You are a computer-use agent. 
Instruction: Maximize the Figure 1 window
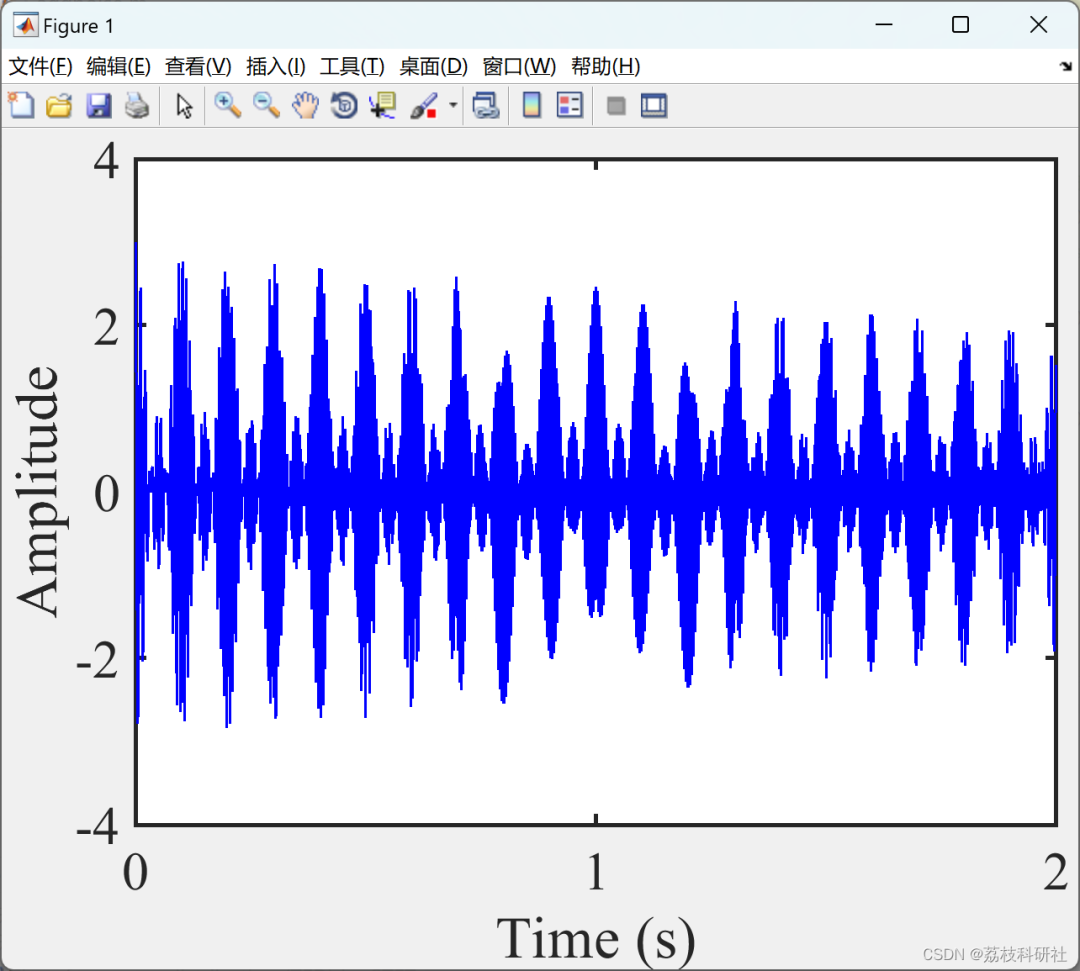pos(960,25)
